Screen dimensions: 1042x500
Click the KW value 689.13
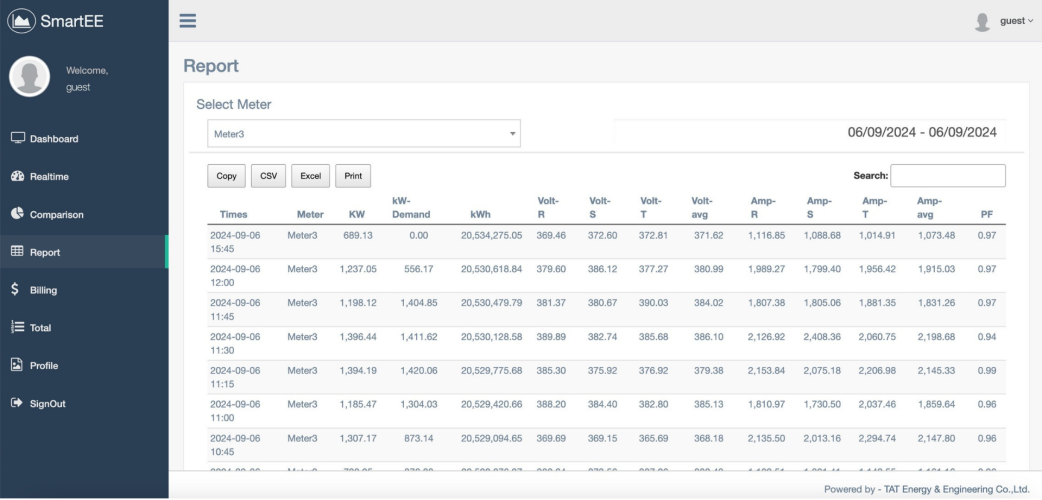pos(358,235)
